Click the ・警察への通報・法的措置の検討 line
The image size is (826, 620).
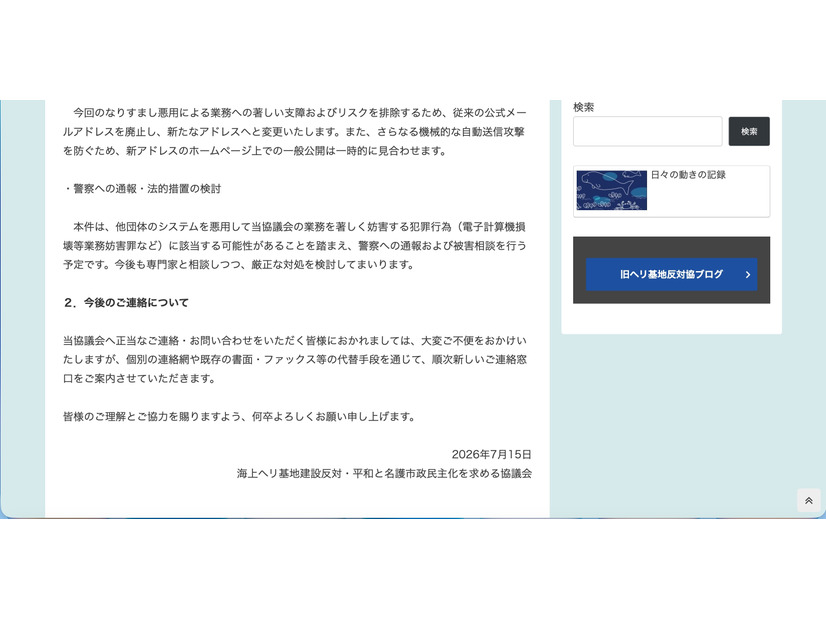click(142, 189)
